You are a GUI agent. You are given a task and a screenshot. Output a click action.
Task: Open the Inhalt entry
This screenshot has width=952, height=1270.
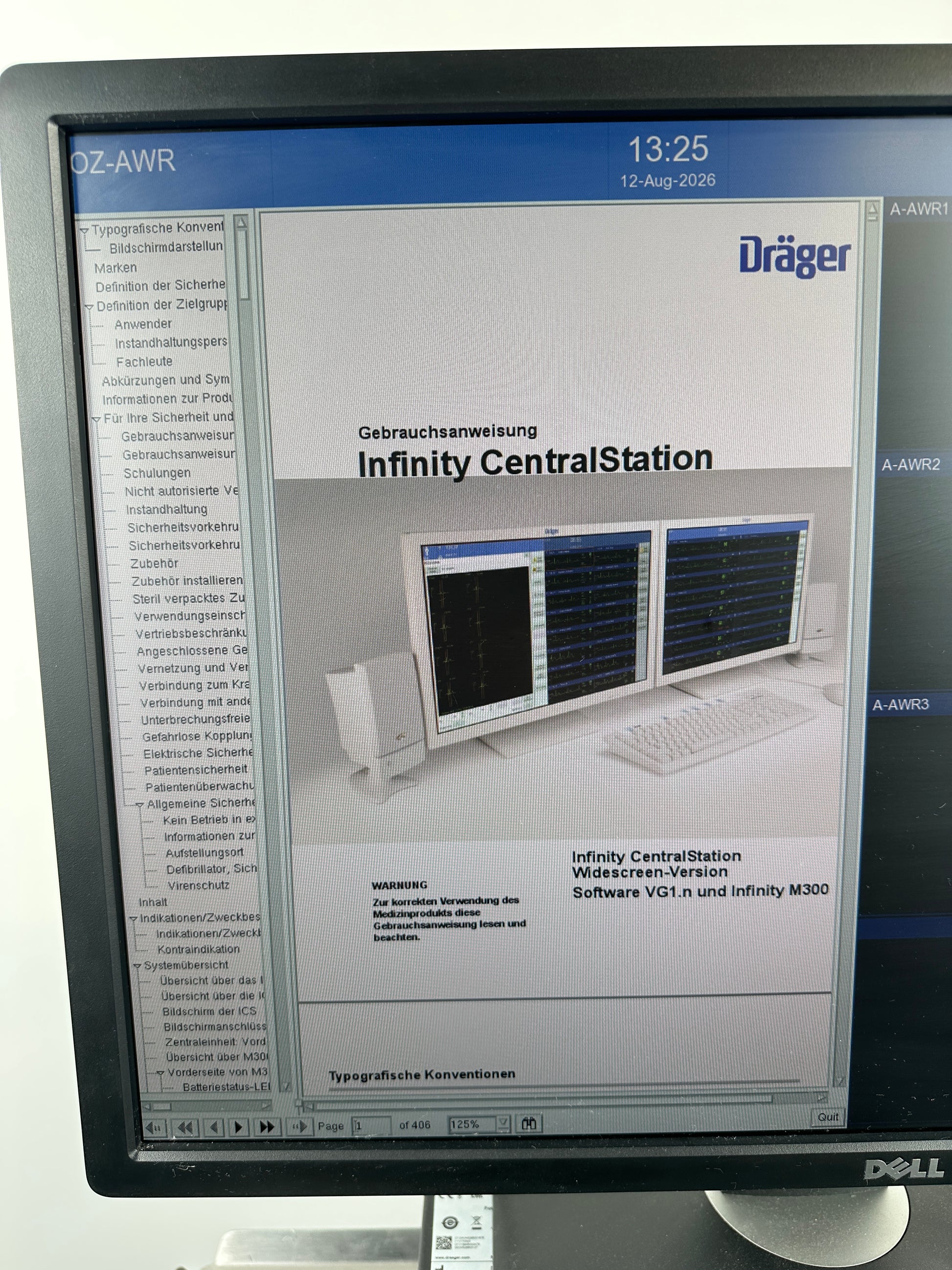click(153, 902)
